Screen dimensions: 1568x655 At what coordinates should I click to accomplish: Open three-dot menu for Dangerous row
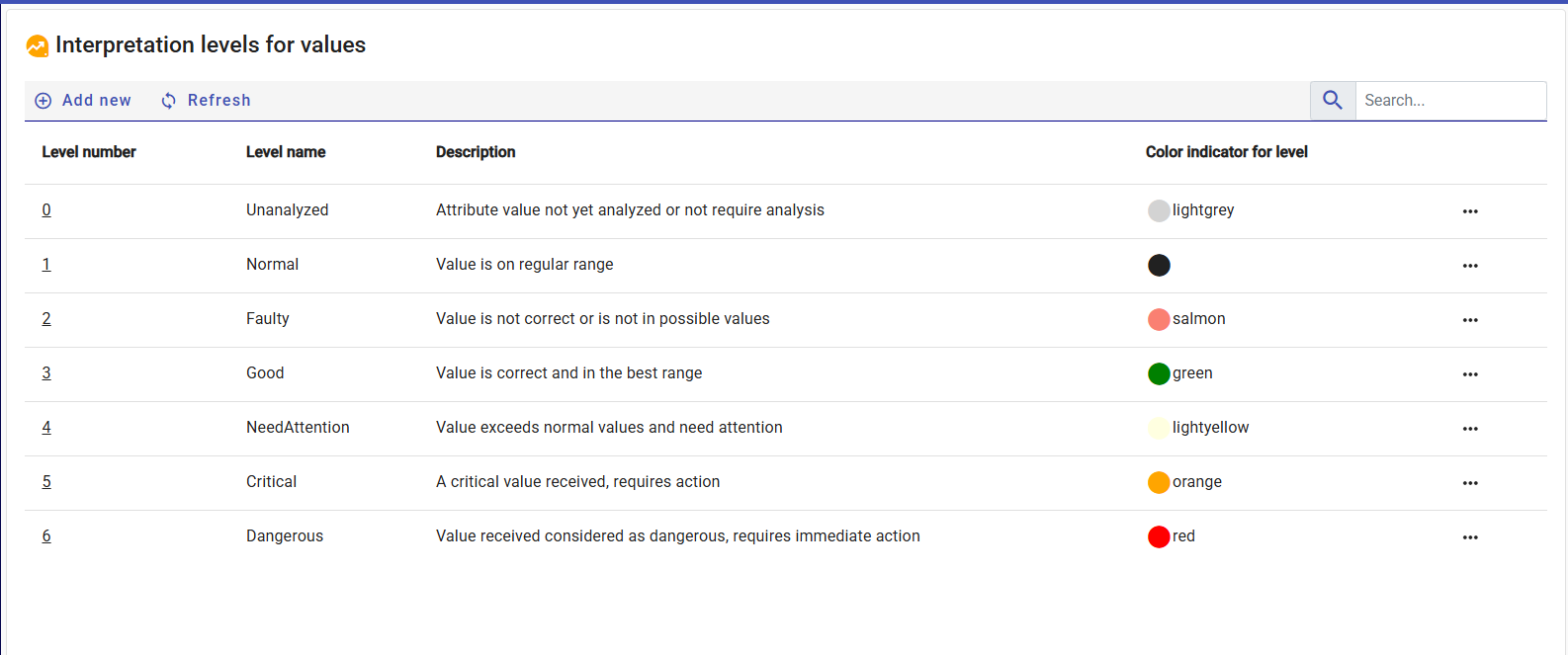[1470, 537]
